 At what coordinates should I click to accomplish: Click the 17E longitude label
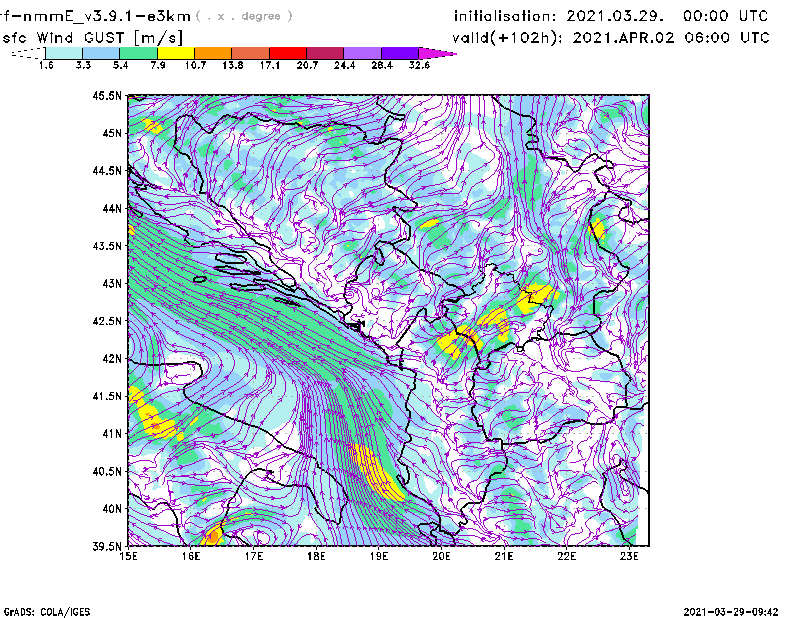tap(254, 556)
